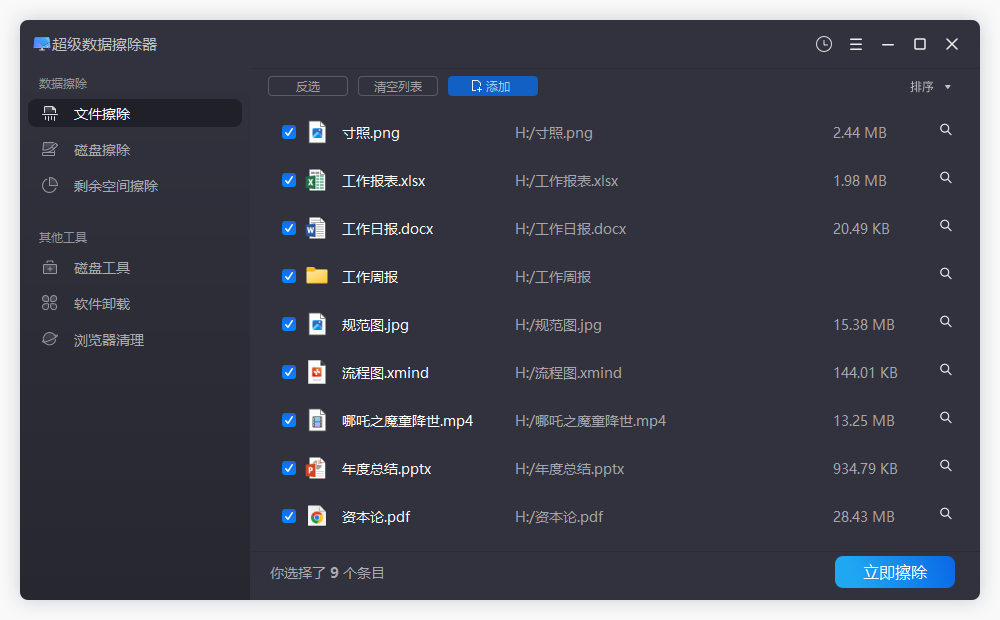1000x620 pixels.
Task: Click the 添加 button to add files
Action: [x=492, y=86]
